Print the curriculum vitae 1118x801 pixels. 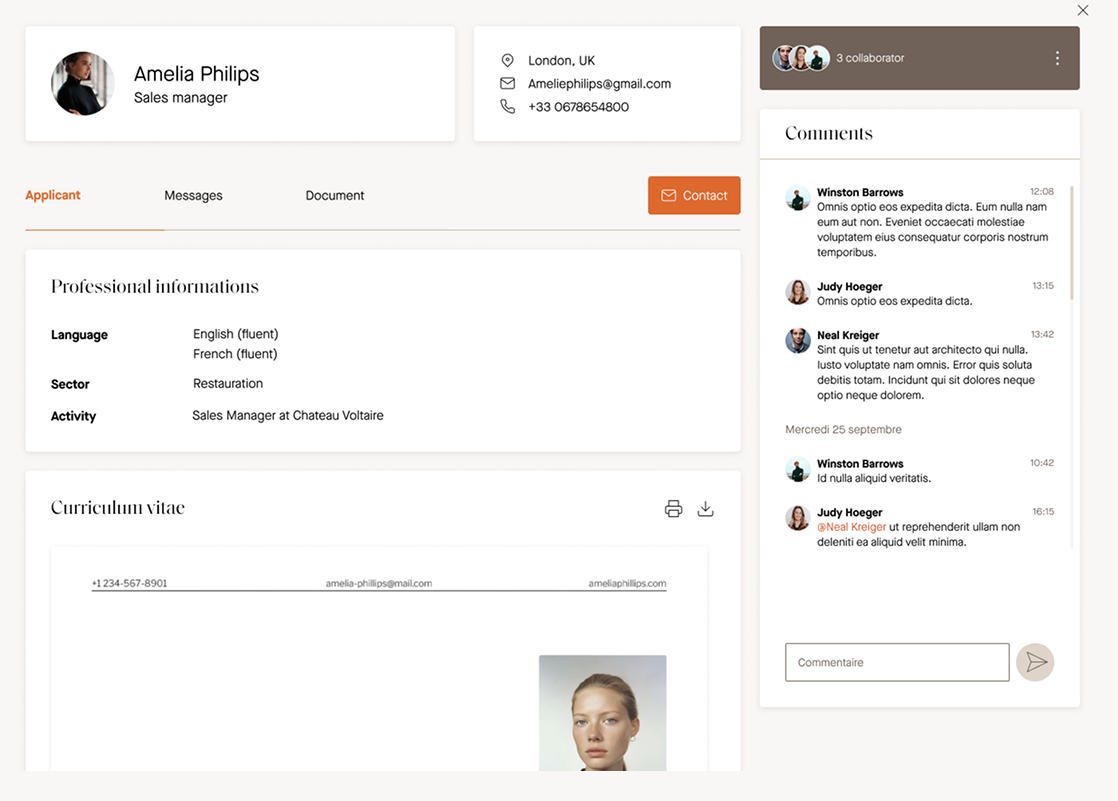pyautogui.click(x=673, y=509)
